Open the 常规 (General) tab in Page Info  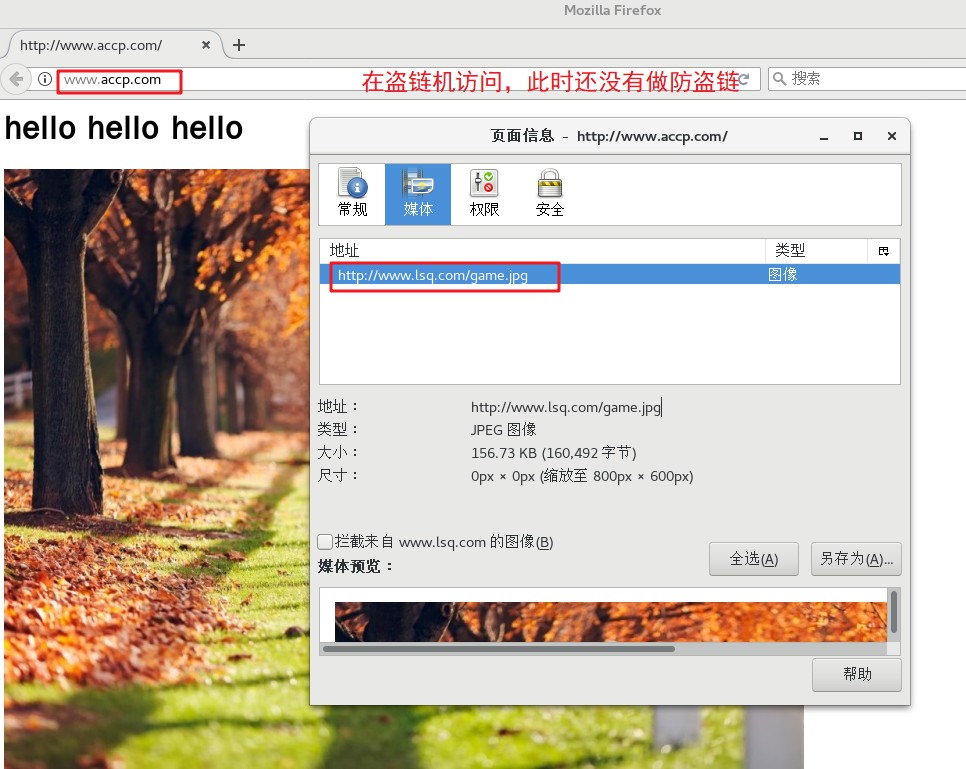(352, 193)
